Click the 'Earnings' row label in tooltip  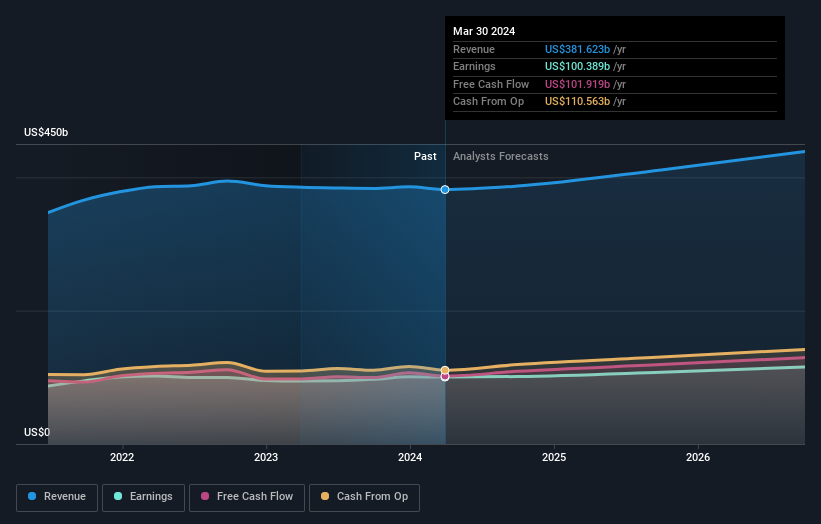point(474,66)
